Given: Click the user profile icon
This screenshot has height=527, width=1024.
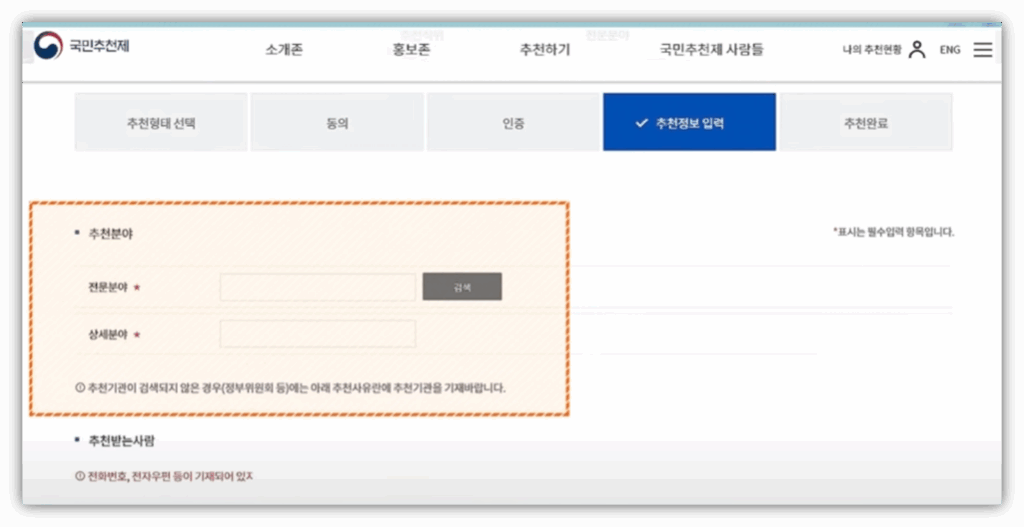Looking at the screenshot, I should tap(917, 50).
